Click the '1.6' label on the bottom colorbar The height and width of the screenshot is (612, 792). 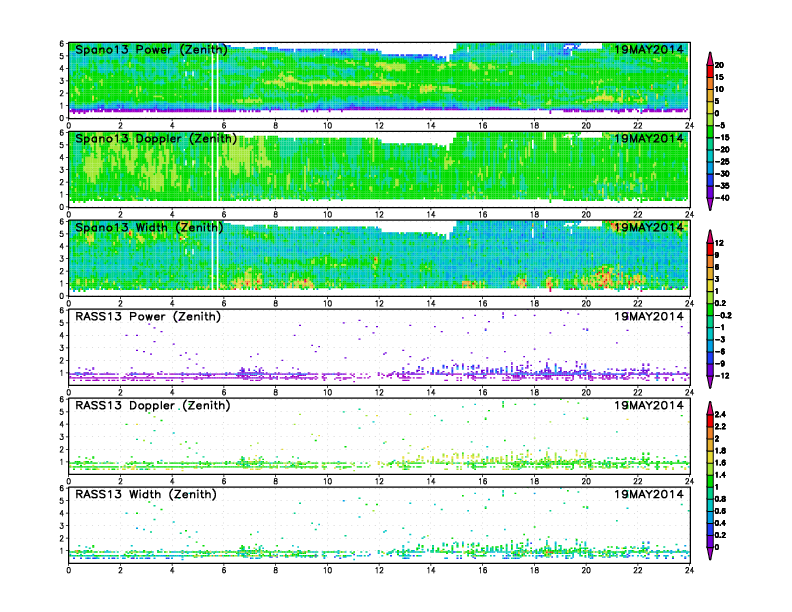tap(720, 463)
